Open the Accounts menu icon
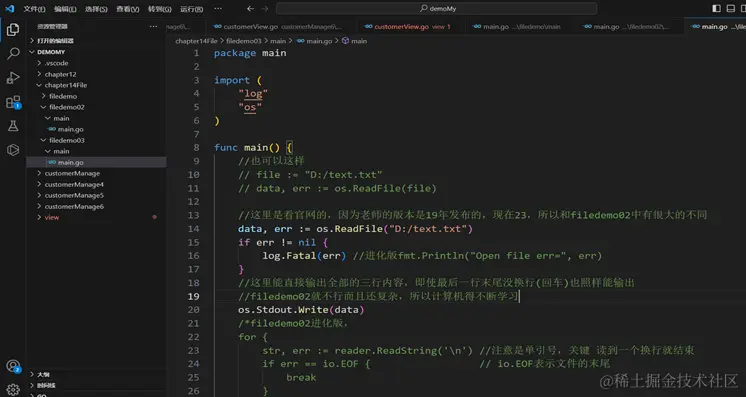Viewport: 746px width, 397px height. coord(13,366)
